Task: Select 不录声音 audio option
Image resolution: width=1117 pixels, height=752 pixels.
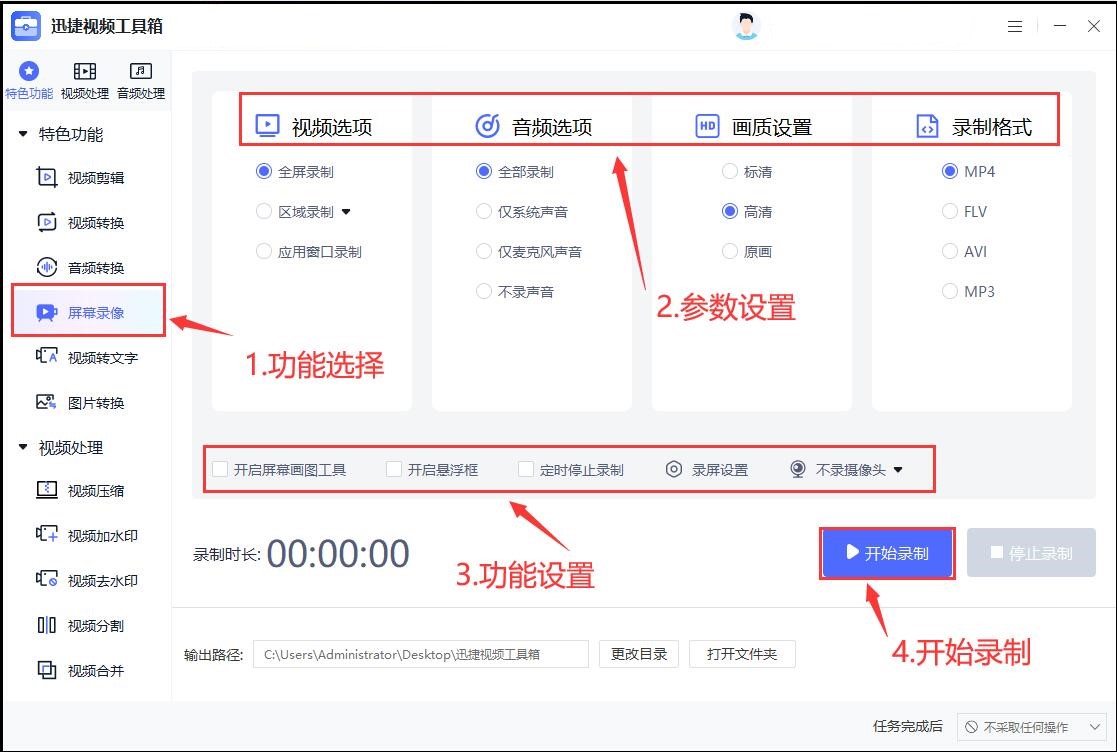Action: click(515, 291)
